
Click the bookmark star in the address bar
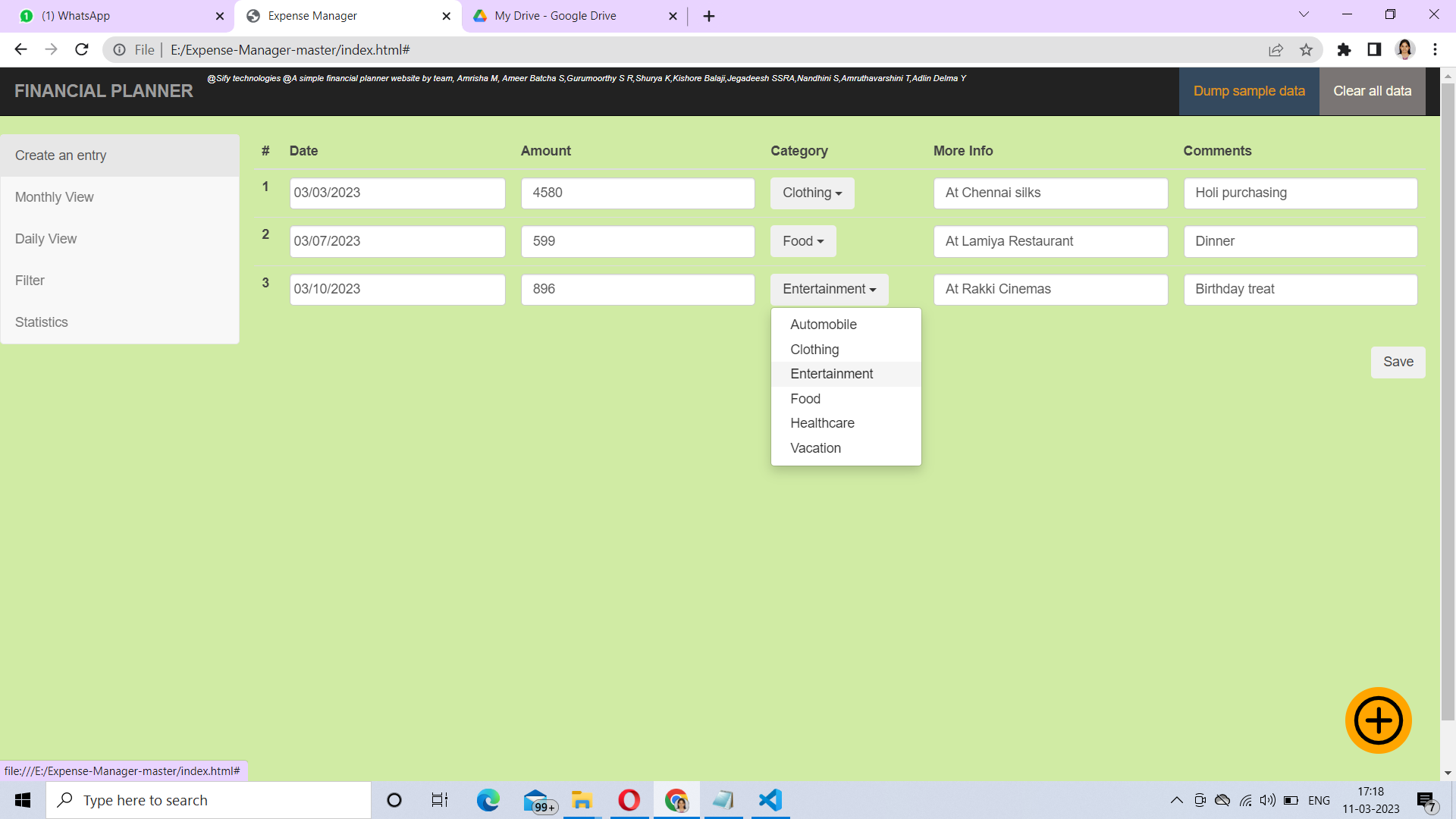coord(1306,49)
